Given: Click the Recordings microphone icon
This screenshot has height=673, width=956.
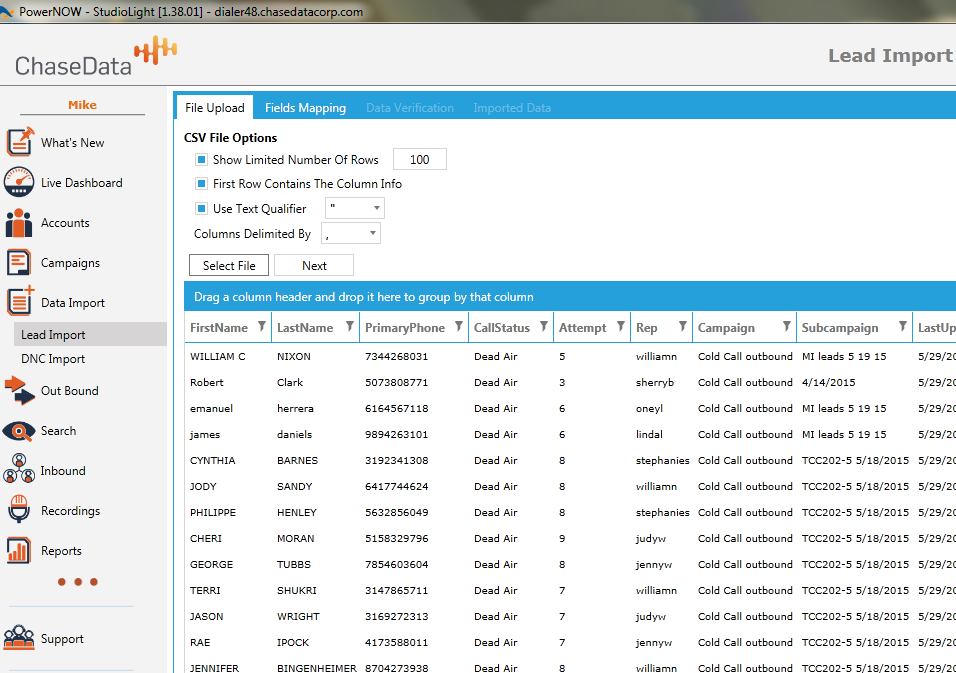Looking at the screenshot, I should click(20, 511).
